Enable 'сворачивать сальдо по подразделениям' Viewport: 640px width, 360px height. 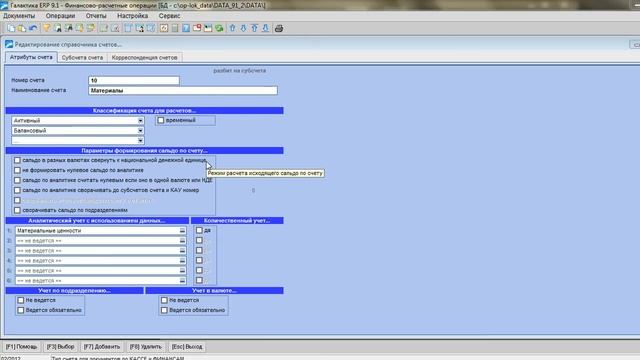(x=17, y=210)
